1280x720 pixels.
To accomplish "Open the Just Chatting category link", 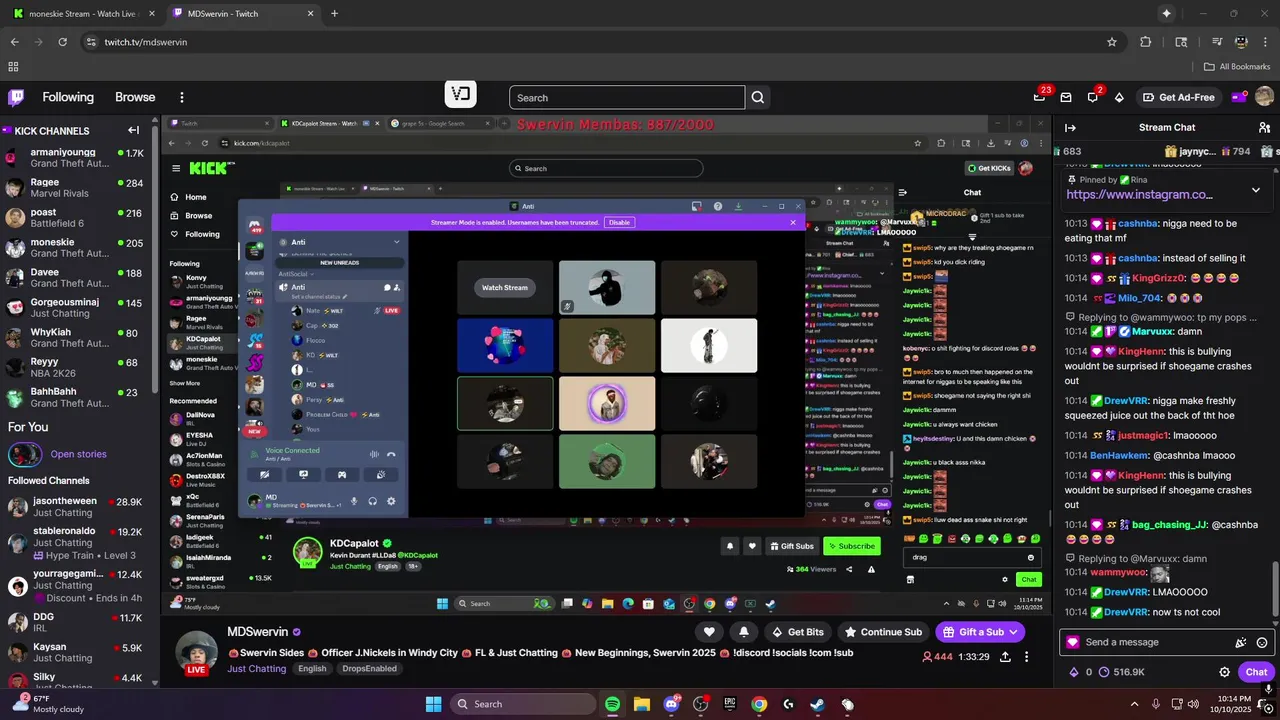I will click(256, 669).
